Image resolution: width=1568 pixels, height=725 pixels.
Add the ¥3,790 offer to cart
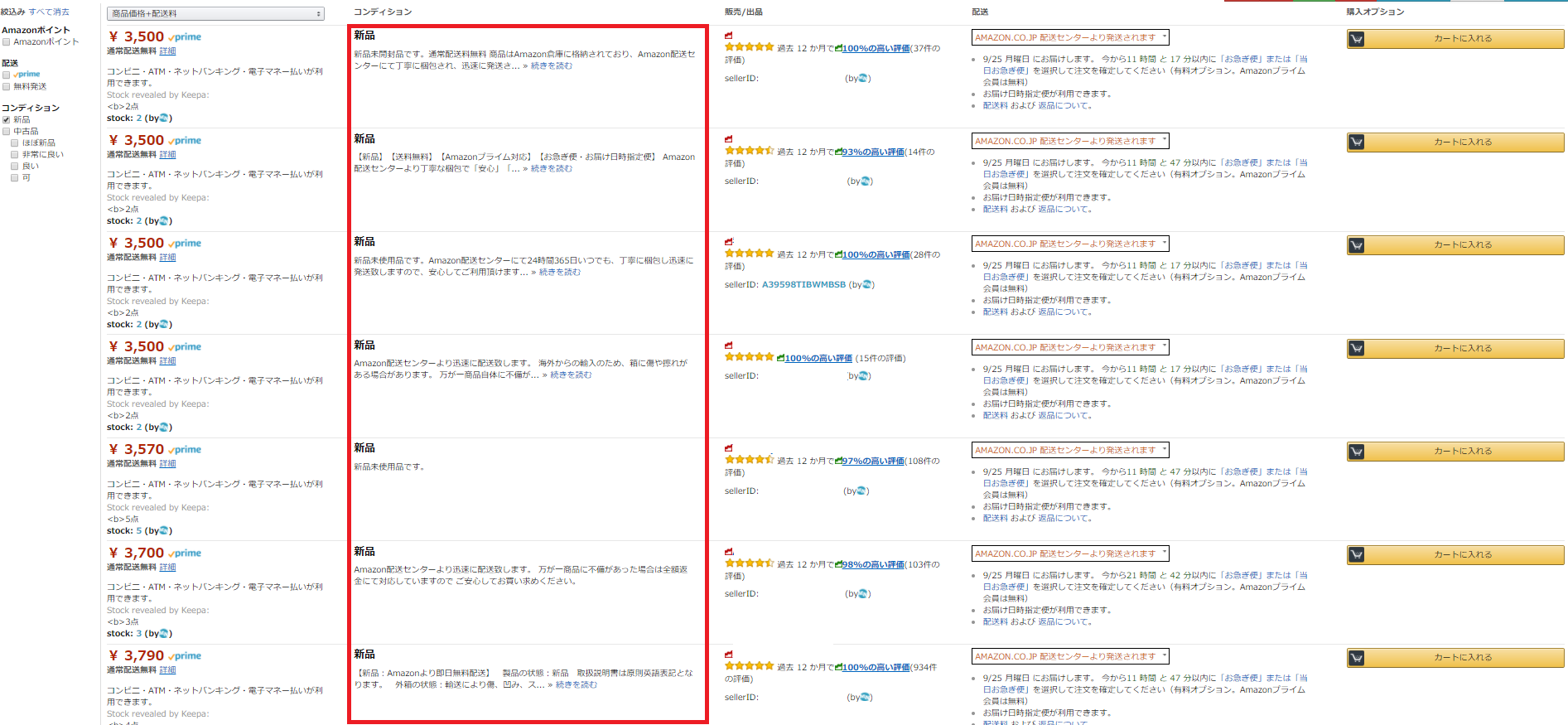tap(1455, 657)
